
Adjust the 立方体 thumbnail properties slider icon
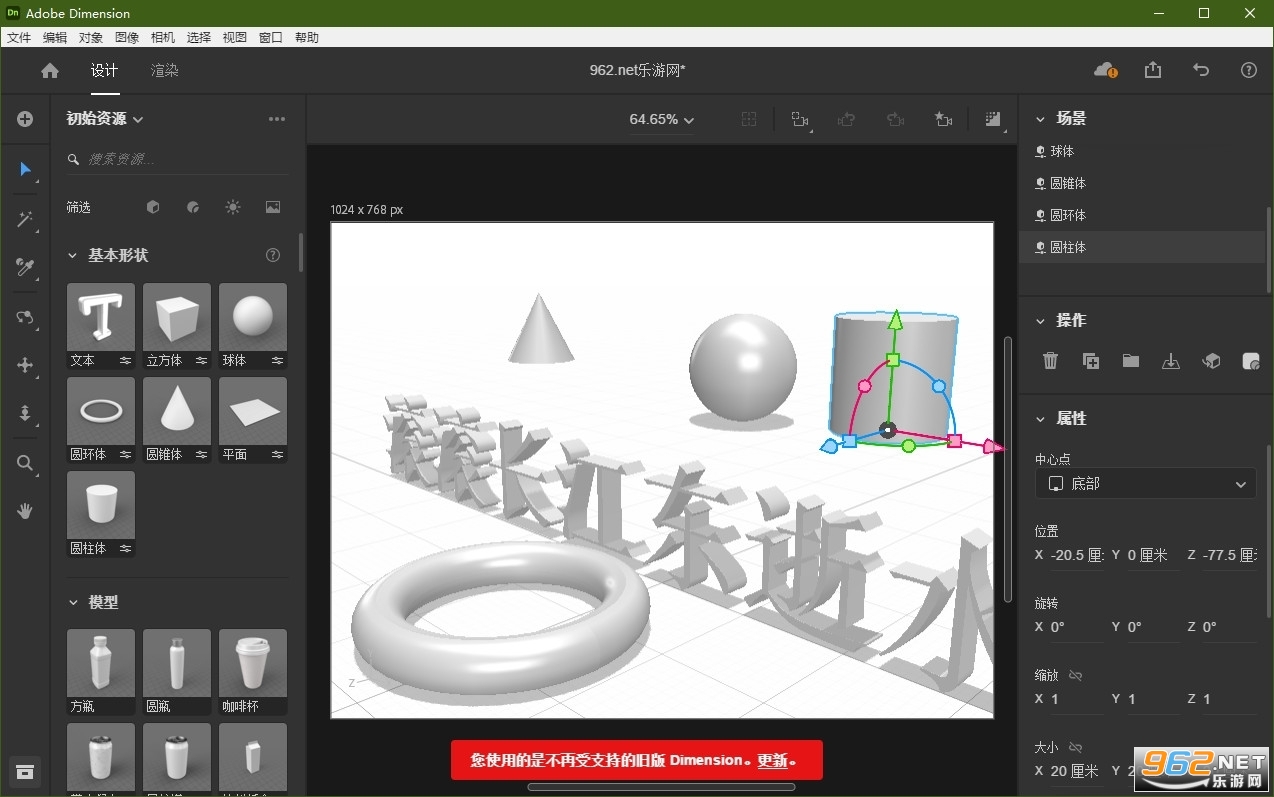(x=202, y=361)
